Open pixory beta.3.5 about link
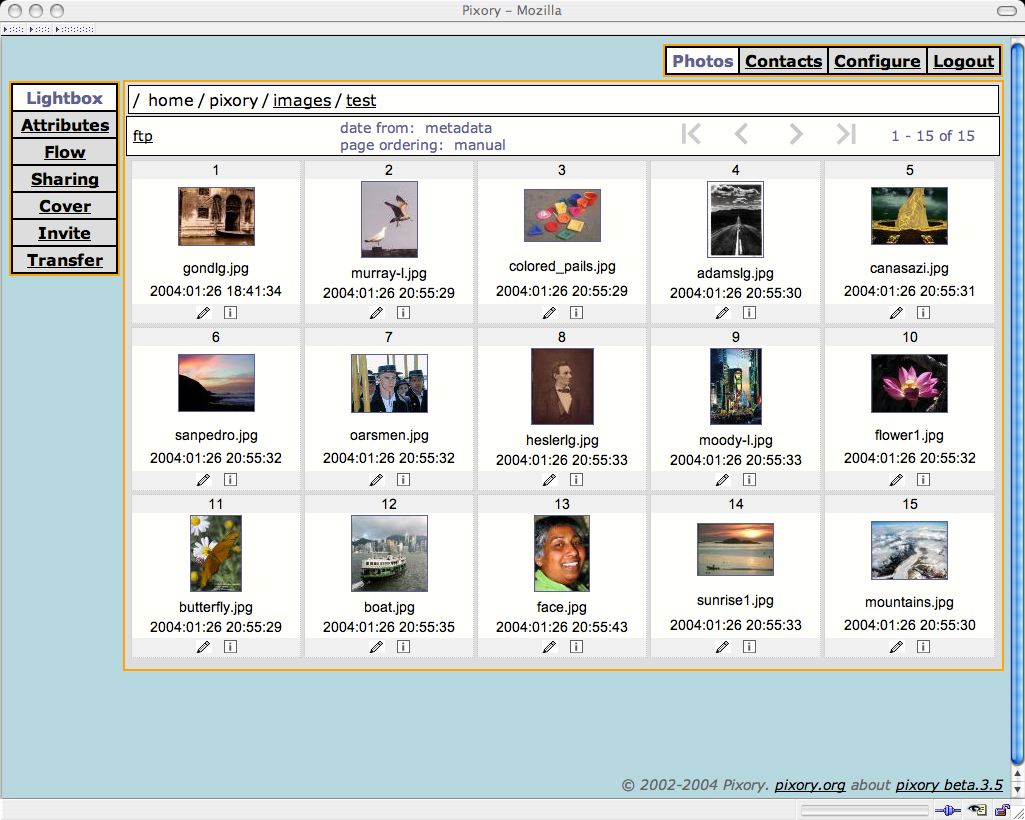Viewport: 1025px width, 820px height. 949,785
